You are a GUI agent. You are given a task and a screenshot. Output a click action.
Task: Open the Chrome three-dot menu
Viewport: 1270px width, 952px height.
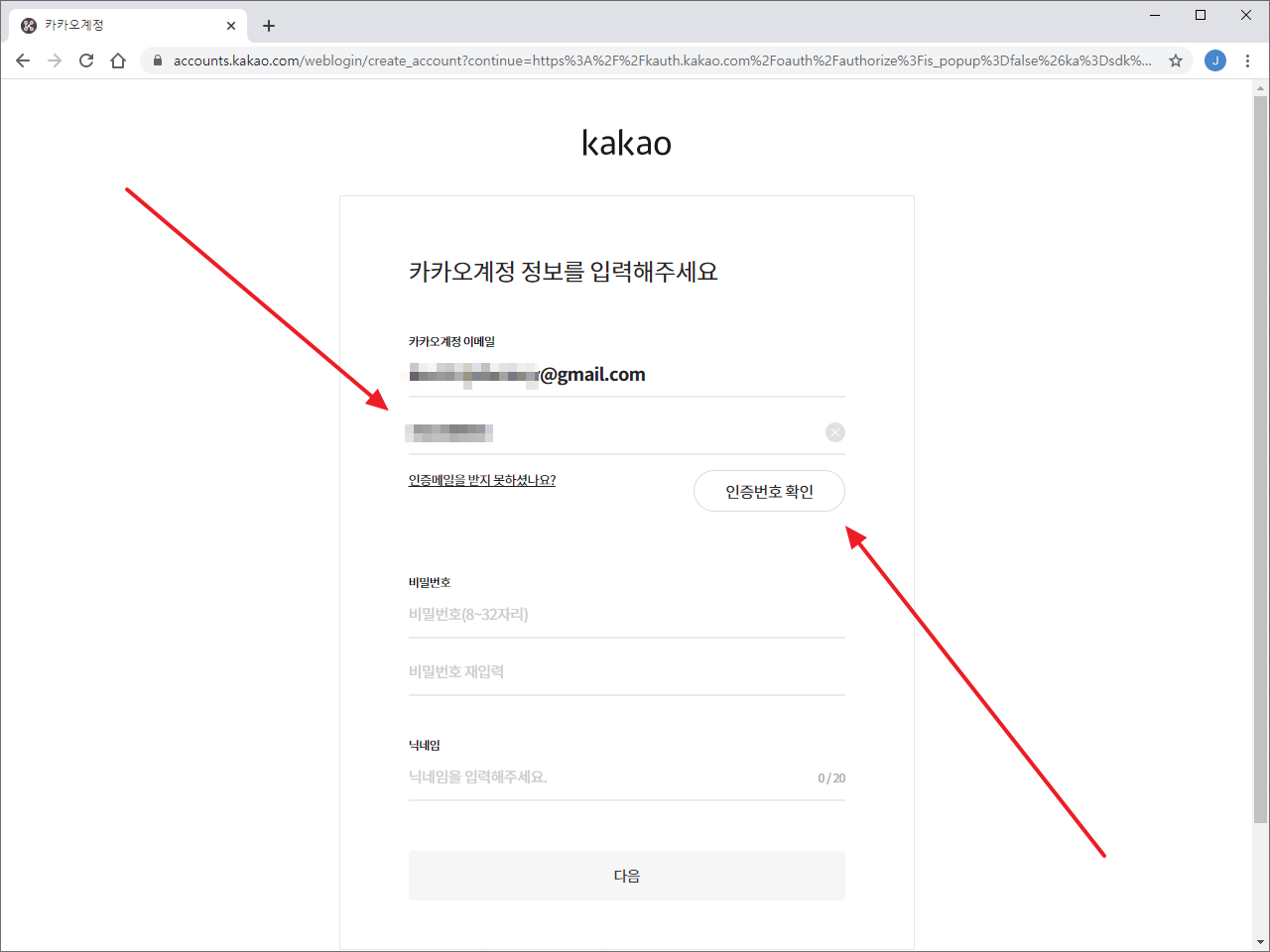[1247, 60]
